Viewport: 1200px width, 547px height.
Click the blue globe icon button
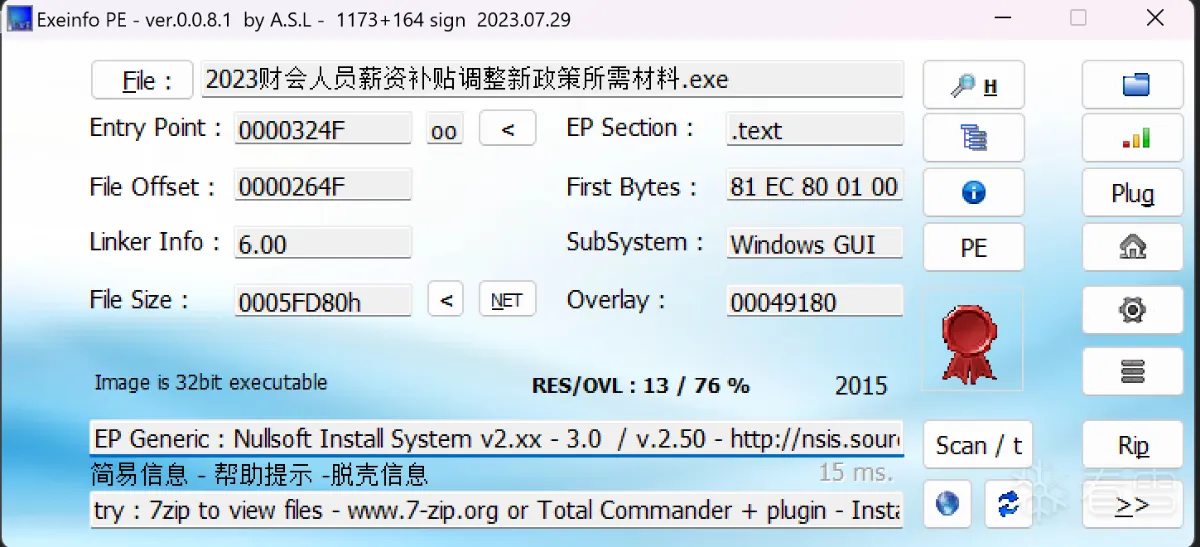tap(946, 505)
